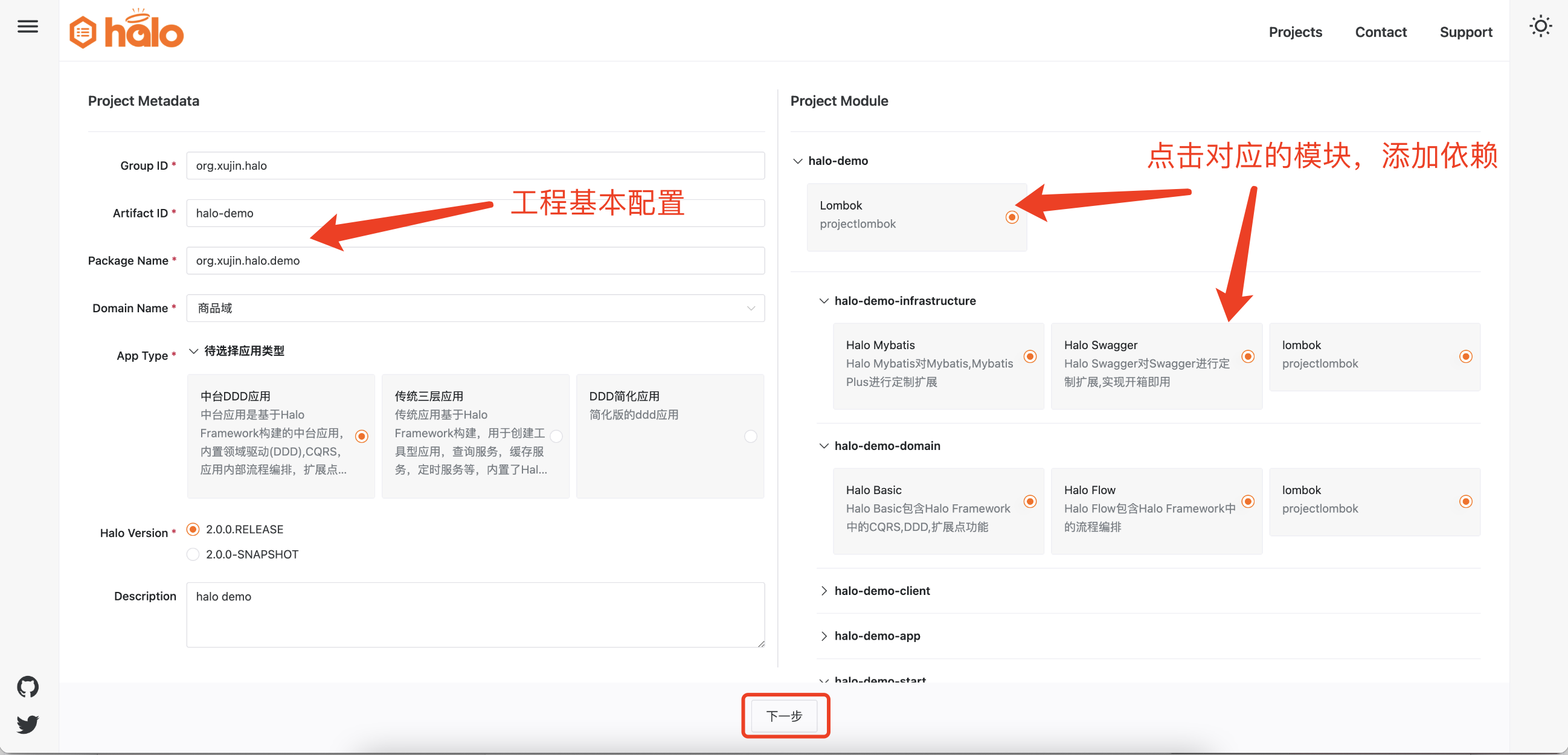This screenshot has width=1568, height=755.
Task: Select the 2.0.0.RELEASE version radio
Action: tap(193, 529)
